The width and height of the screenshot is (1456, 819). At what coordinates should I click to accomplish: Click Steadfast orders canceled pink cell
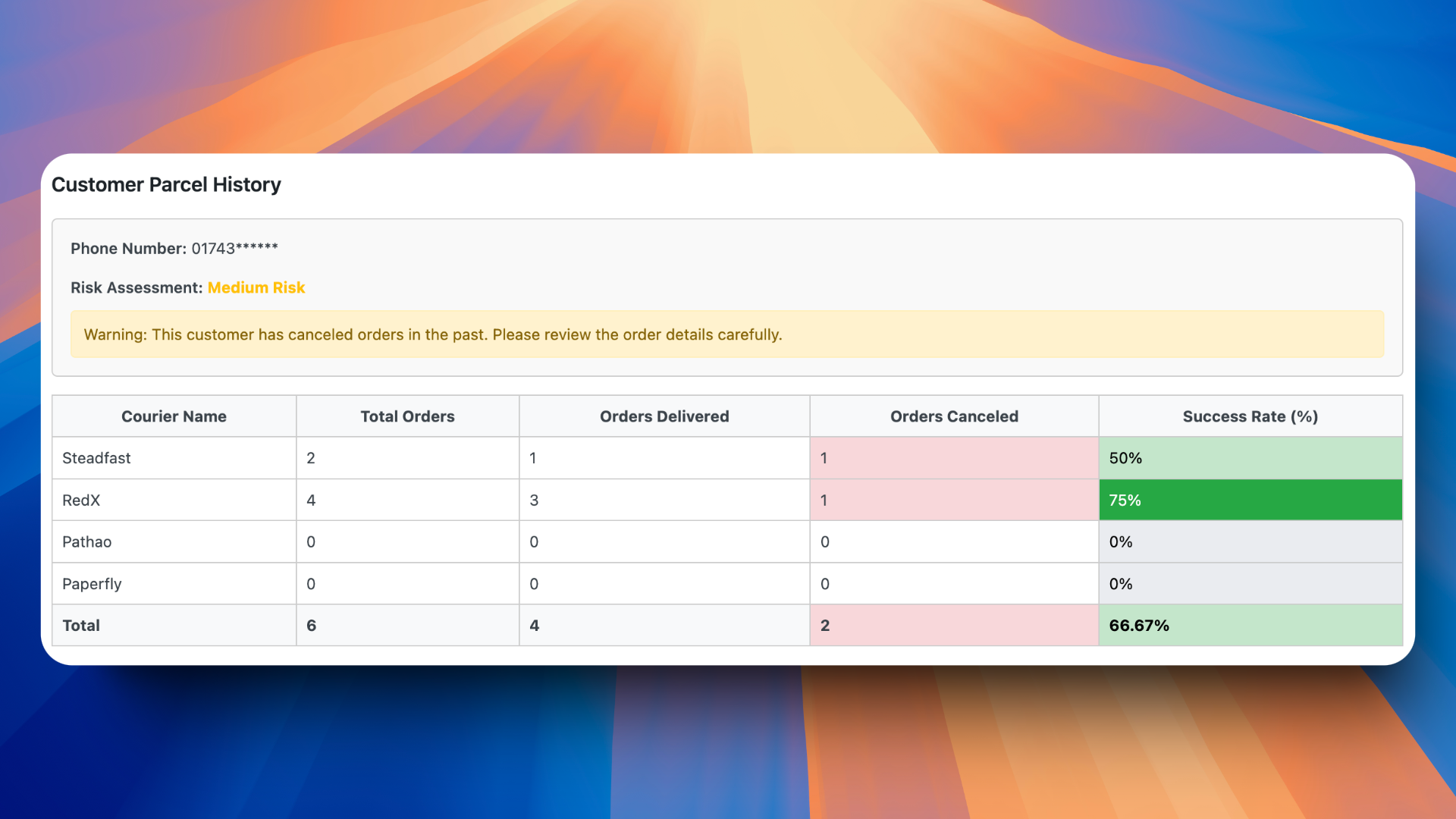(954, 458)
